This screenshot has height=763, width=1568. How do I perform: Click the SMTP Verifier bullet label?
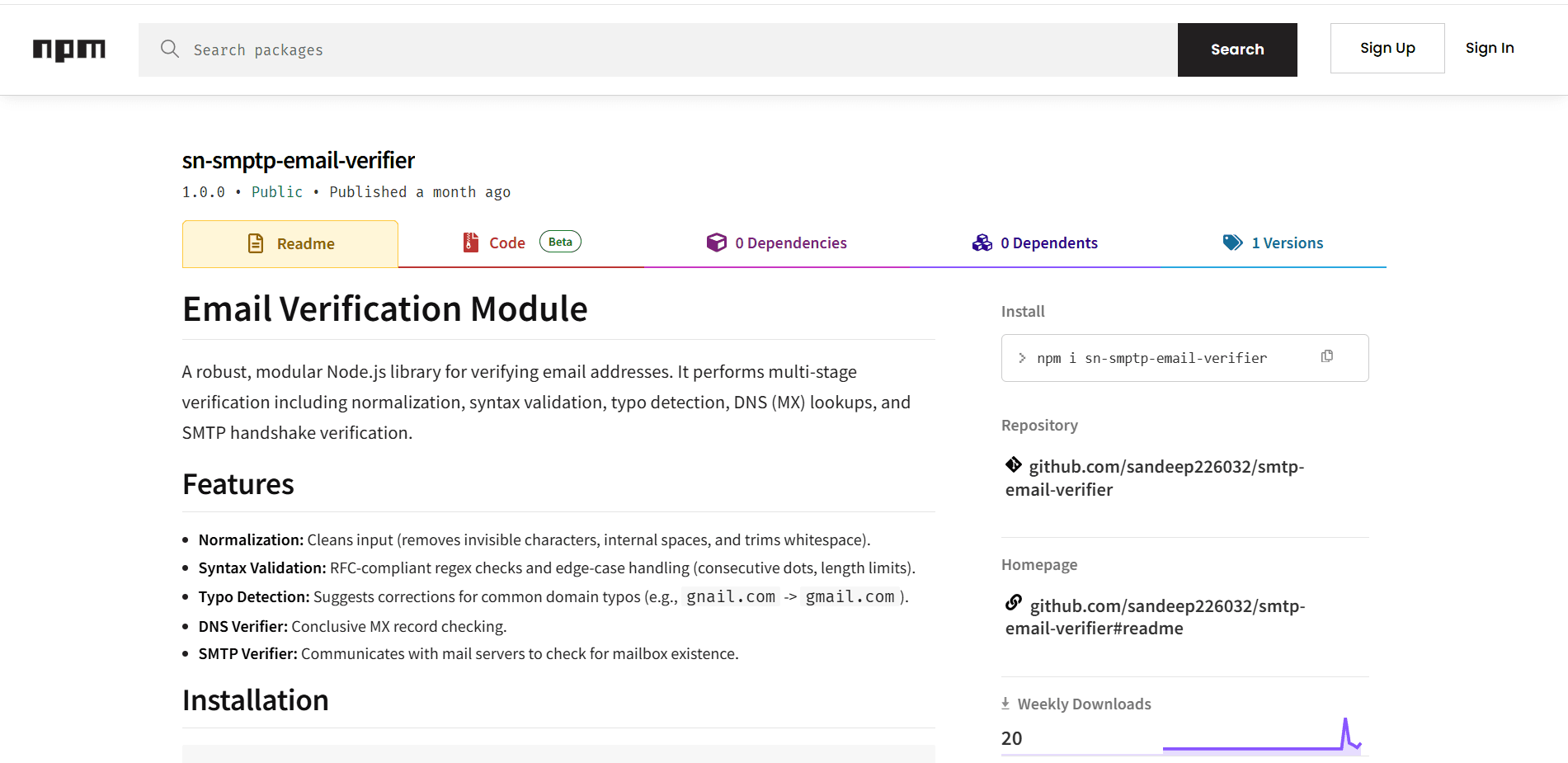click(x=248, y=654)
